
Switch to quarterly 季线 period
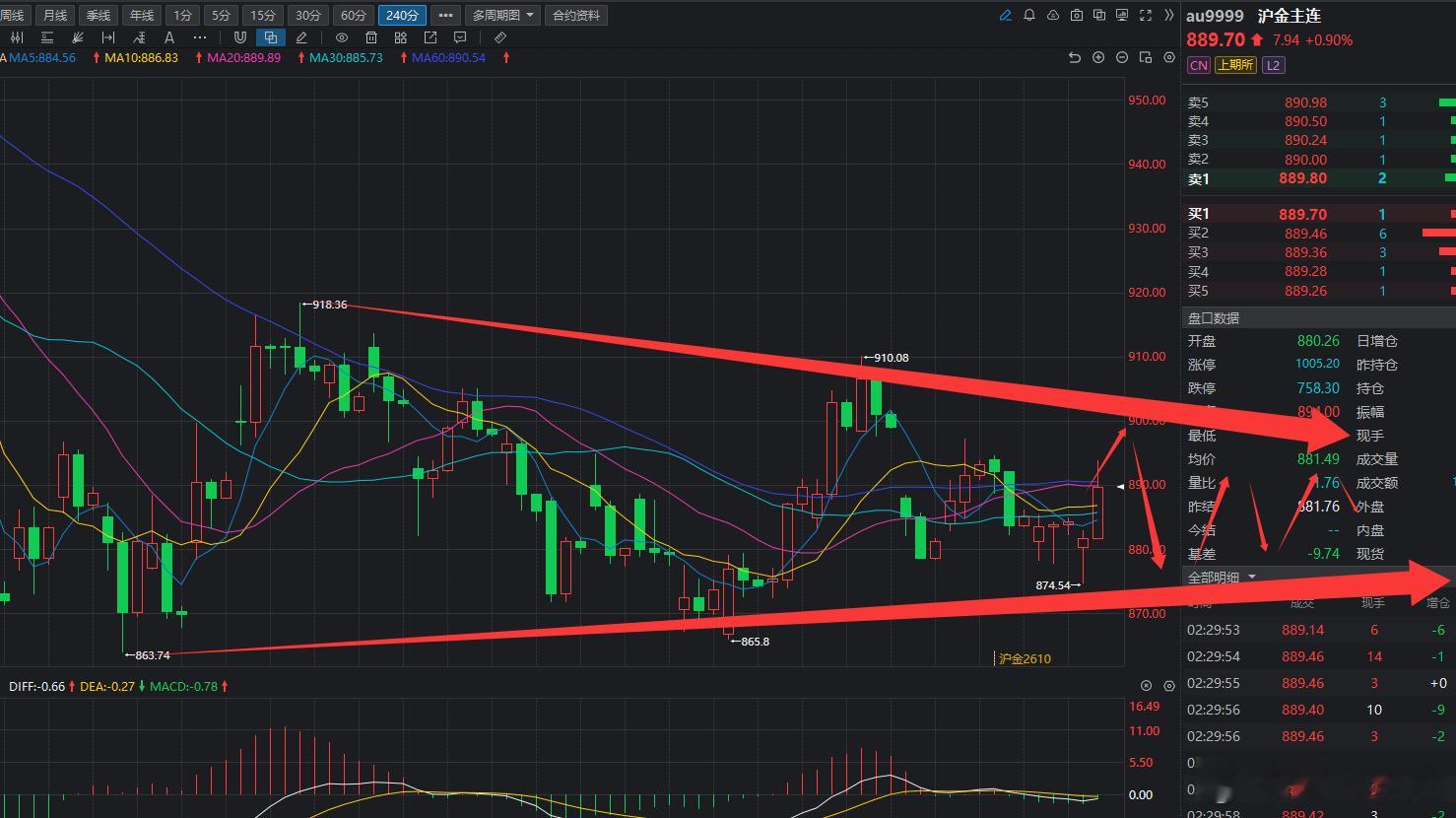point(99,16)
